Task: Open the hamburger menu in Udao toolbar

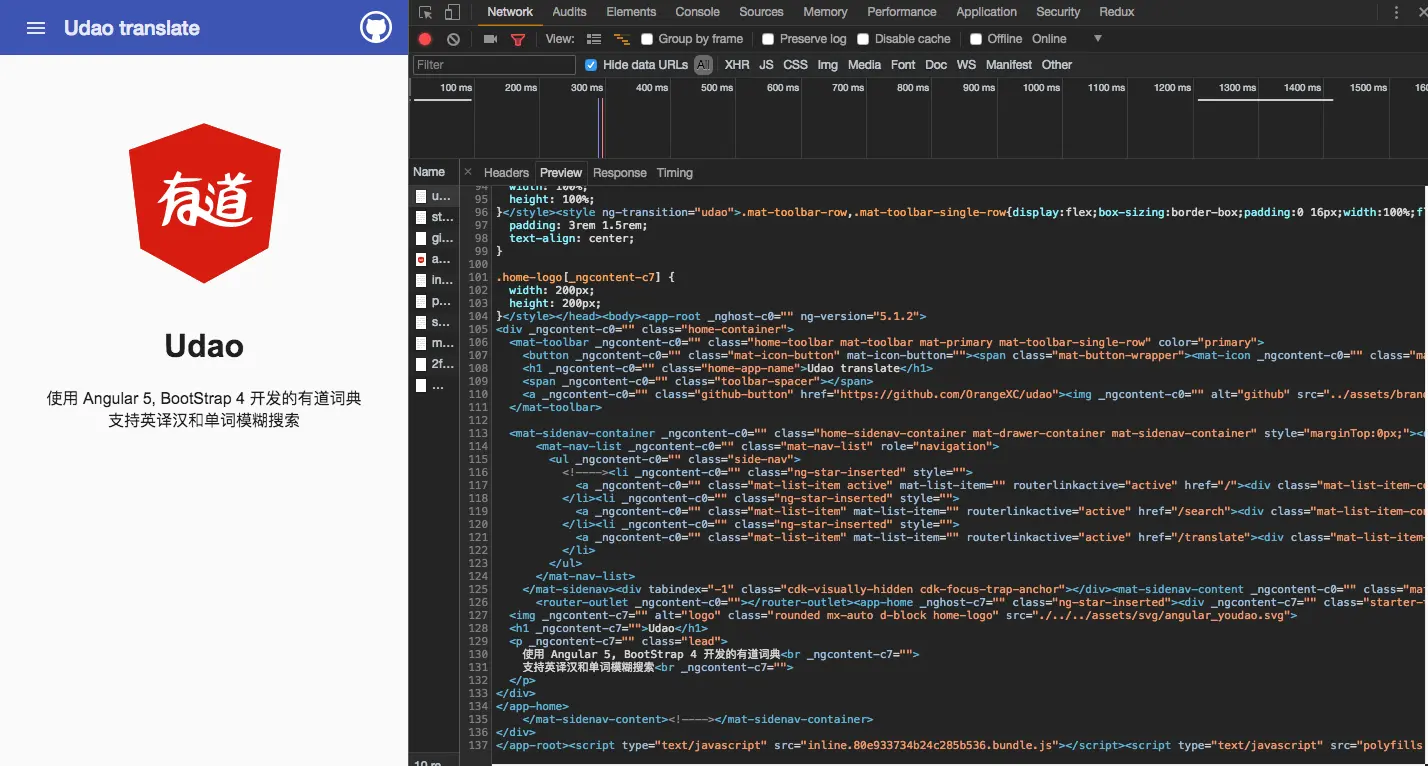Action: point(36,28)
